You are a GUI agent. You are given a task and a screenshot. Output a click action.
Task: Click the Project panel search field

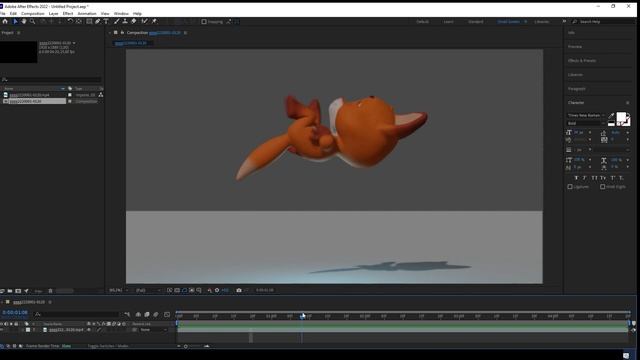(x=51, y=80)
